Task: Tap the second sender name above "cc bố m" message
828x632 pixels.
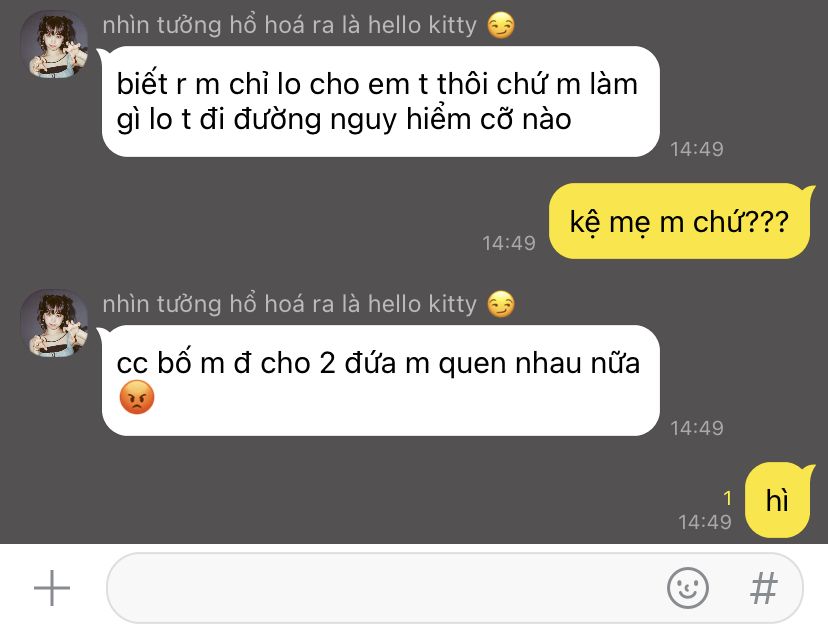Action: point(289,304)
